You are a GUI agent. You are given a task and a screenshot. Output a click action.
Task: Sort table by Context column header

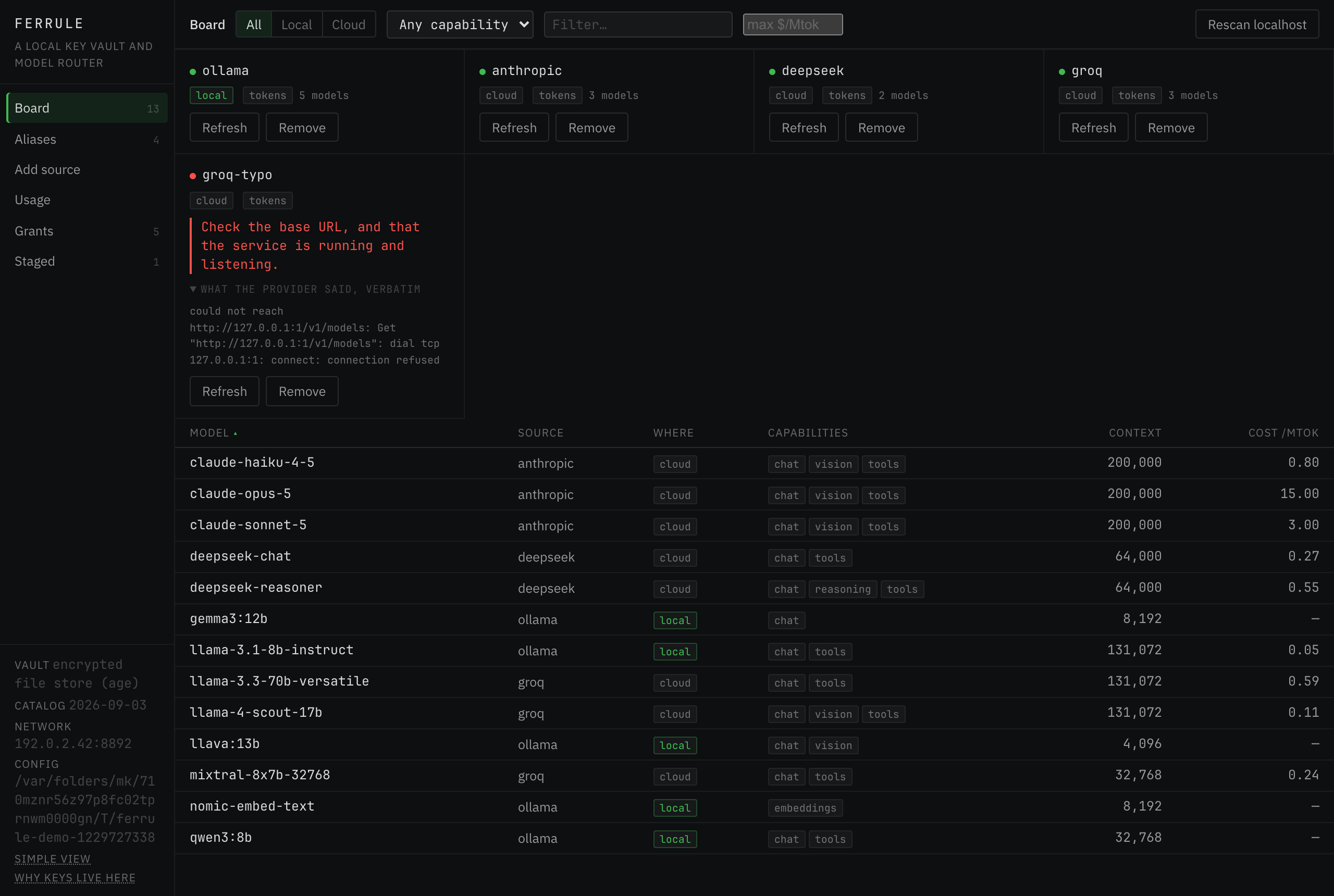1134,432
